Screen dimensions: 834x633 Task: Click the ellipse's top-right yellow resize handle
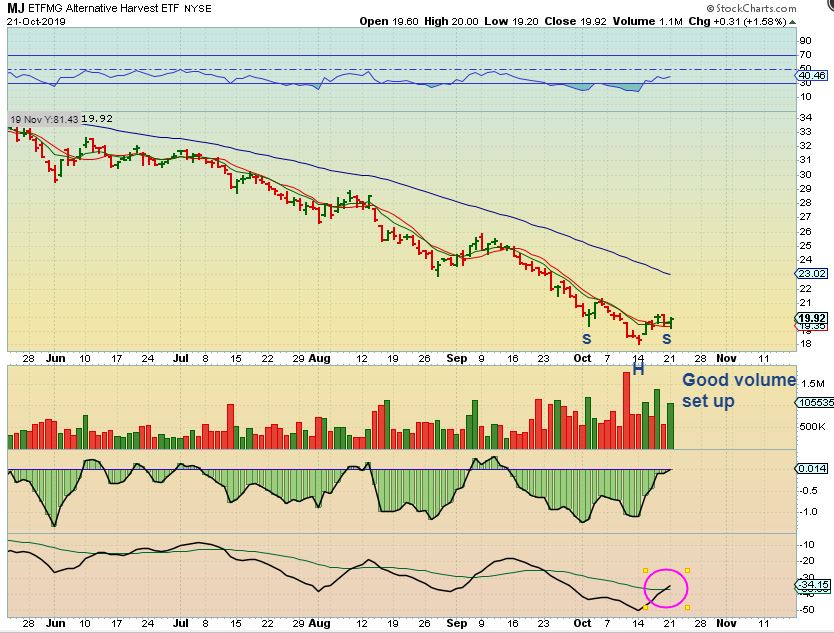[x=687, y=571]
